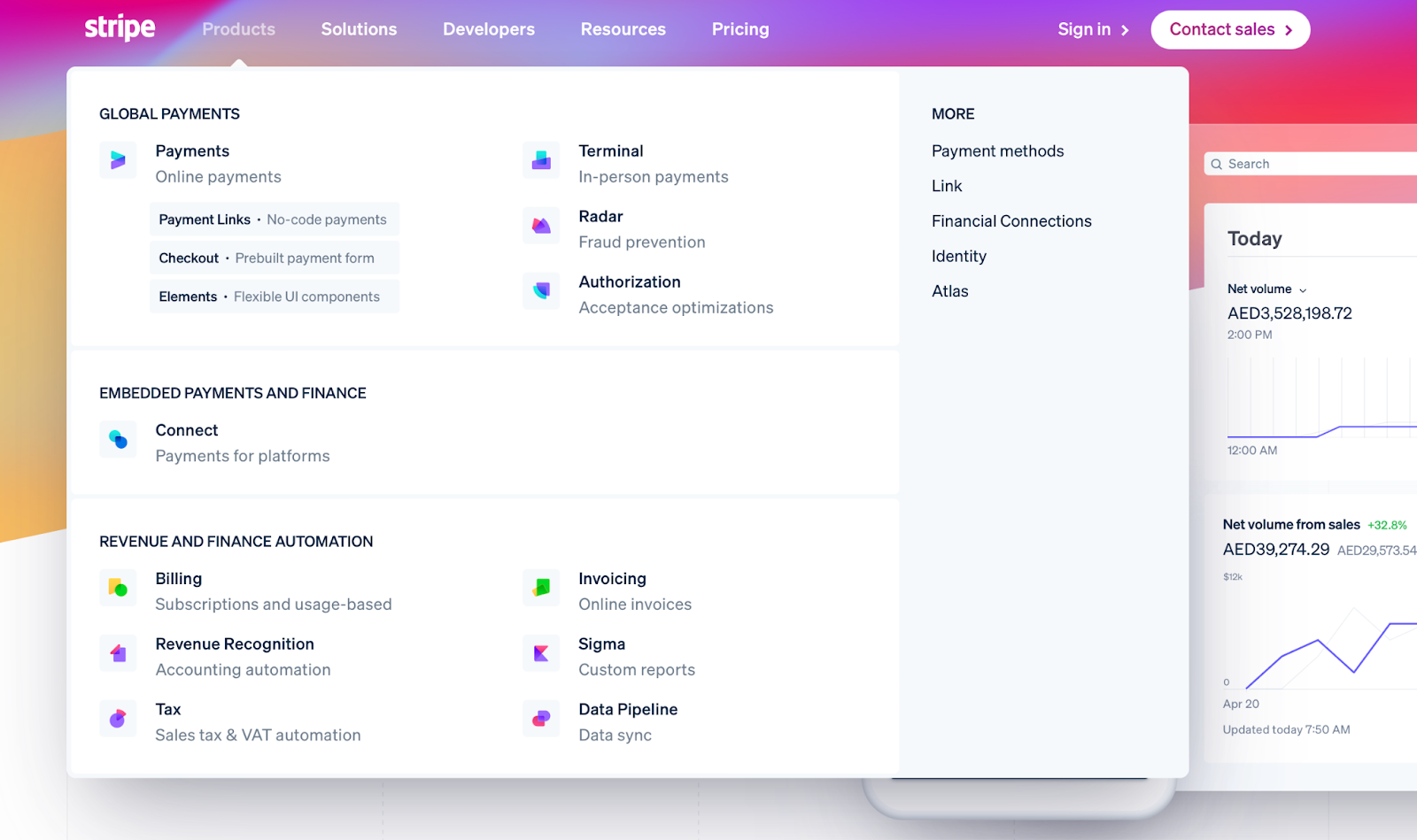Image resolution: width=1417 pixels, height=840 pixels.
Task: Click the Connect product icon
Action: point(118,439)
